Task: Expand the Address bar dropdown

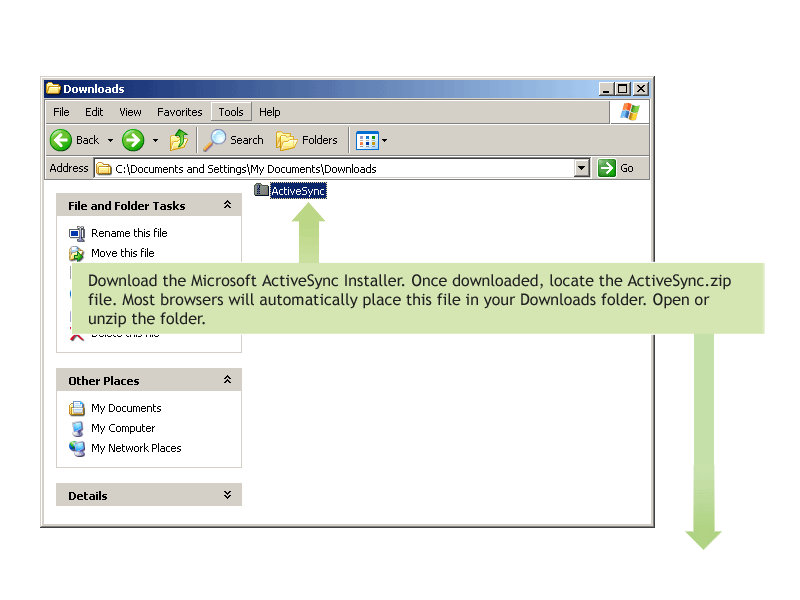Action: tap(582, 168)
